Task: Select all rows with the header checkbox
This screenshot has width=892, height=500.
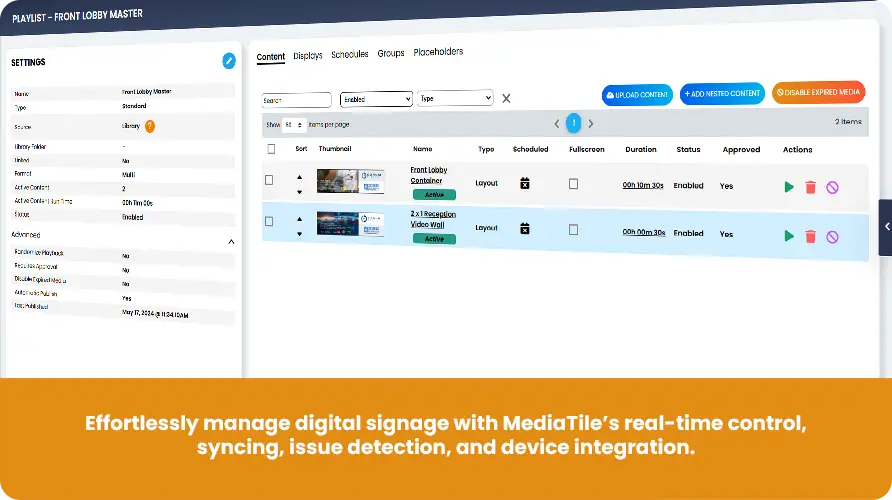Action: (271, 149)
